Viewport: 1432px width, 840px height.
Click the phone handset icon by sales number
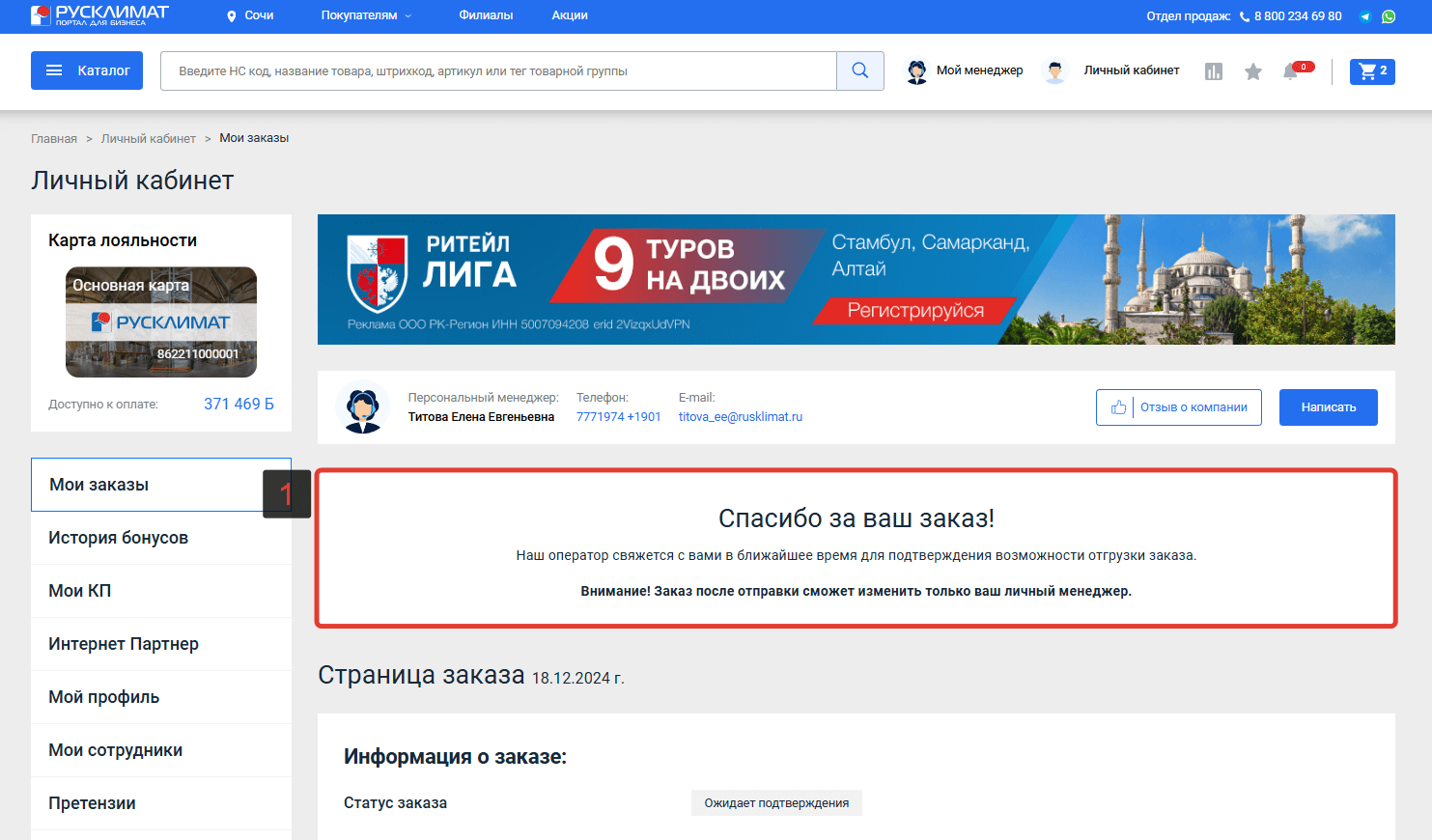tap(1245, 16)
